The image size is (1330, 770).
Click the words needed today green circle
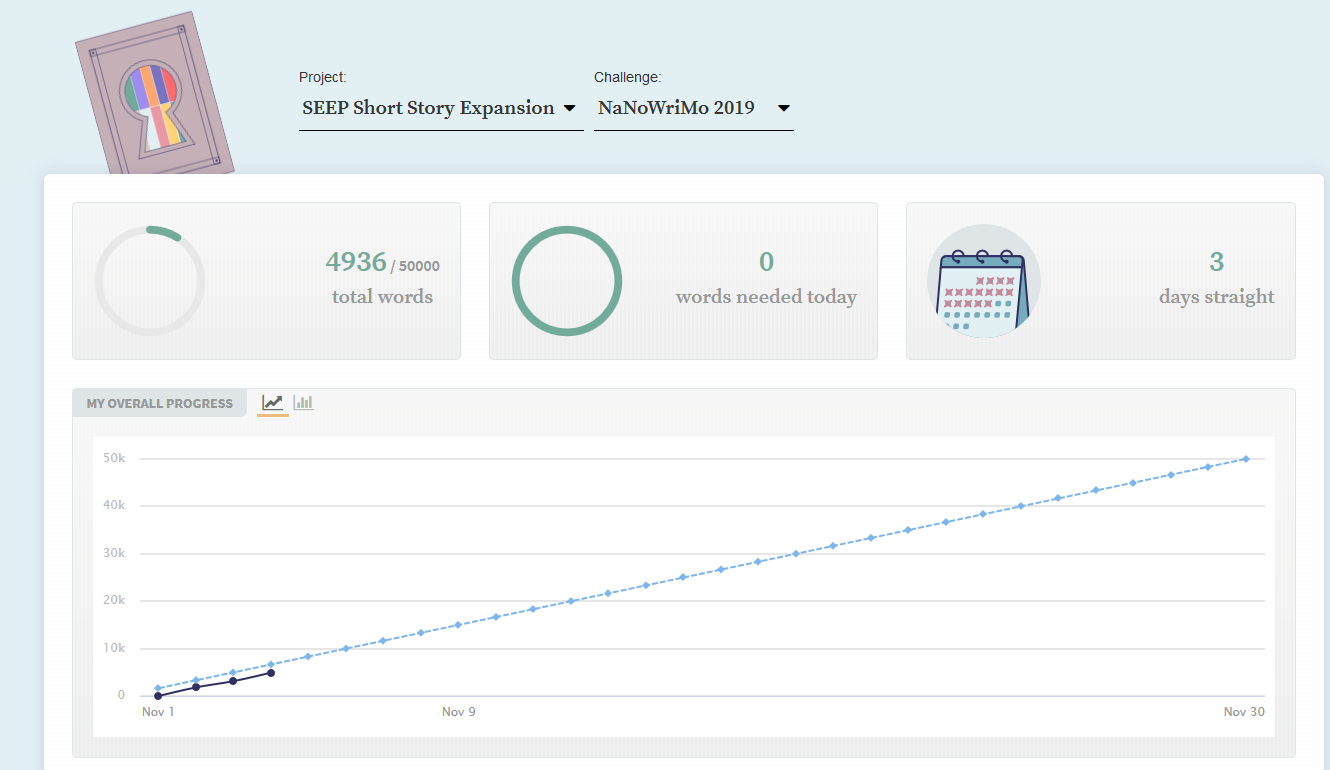[x=566, y=281]
